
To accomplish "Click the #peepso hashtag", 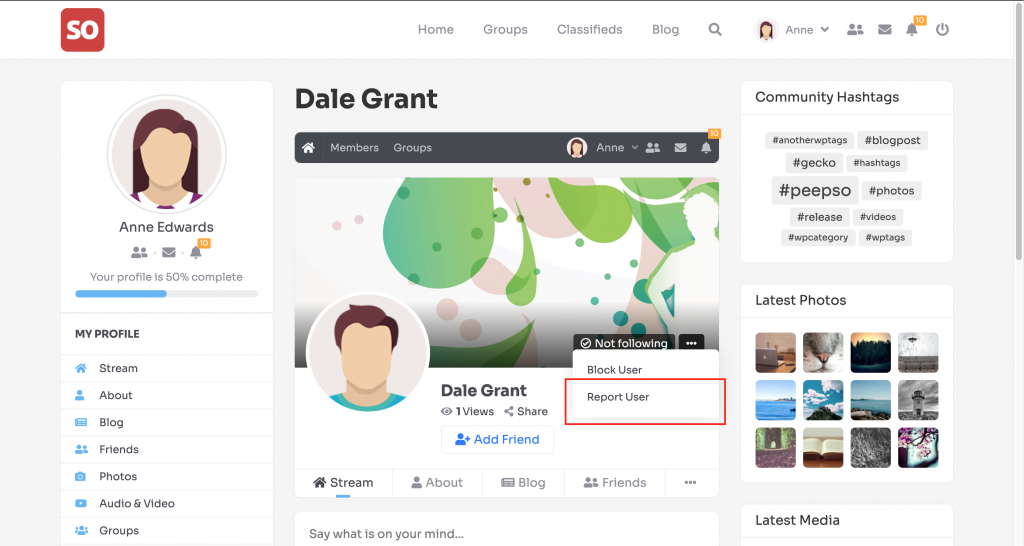I will tap(814, 190).
